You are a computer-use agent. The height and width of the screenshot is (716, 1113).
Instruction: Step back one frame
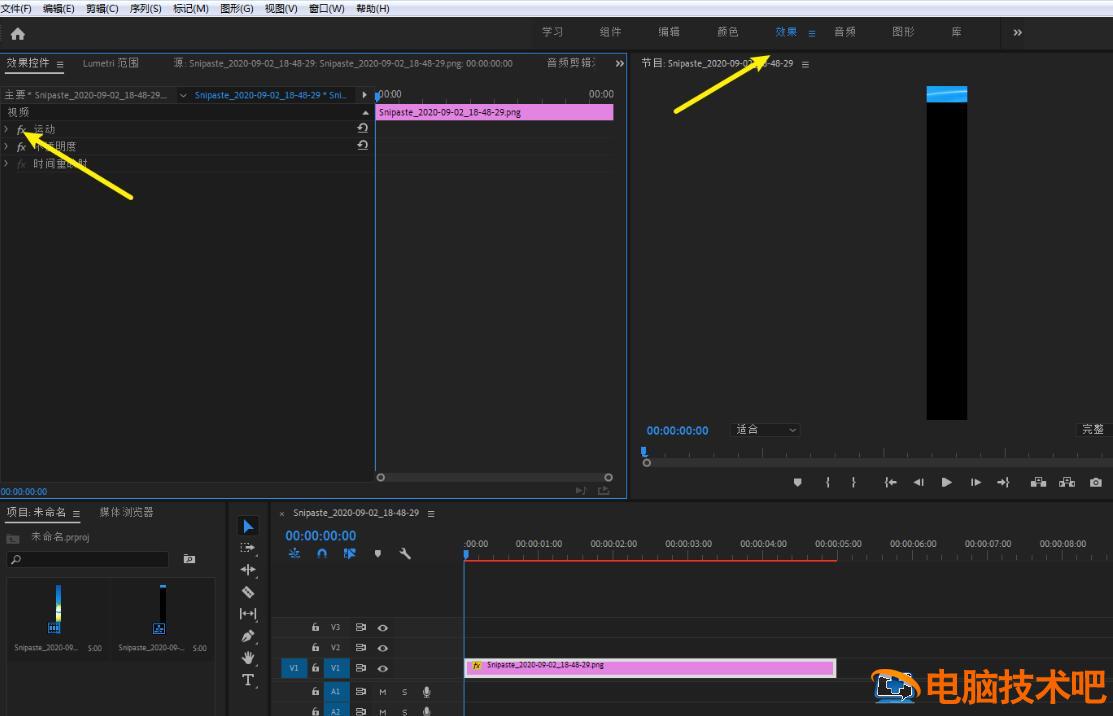tap(919, 483)
